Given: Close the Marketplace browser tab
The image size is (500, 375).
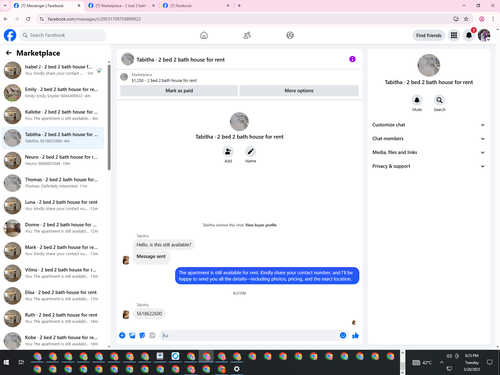Looking at the screenshot, I should click(153, 6).
